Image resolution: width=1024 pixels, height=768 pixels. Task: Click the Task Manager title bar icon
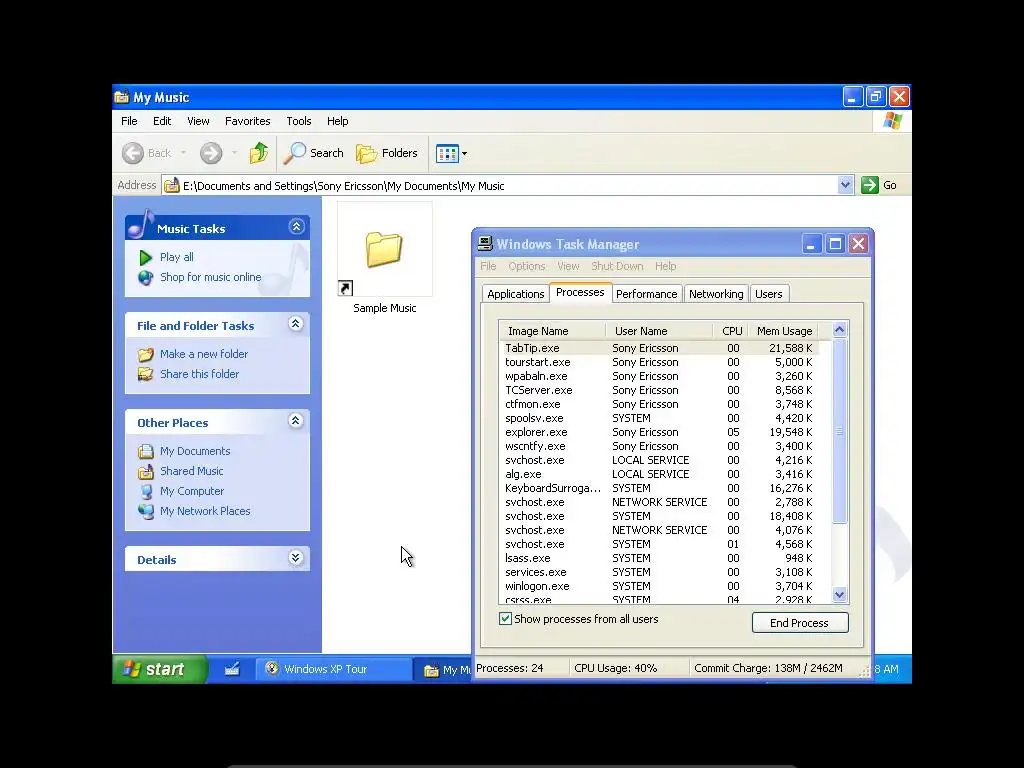(485, 244)
